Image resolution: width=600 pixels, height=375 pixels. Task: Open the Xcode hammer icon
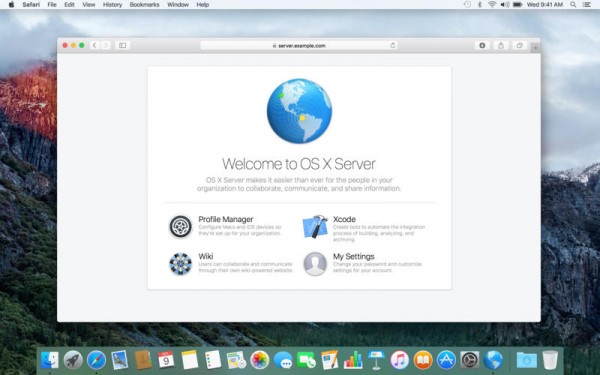tap(315, 227)
